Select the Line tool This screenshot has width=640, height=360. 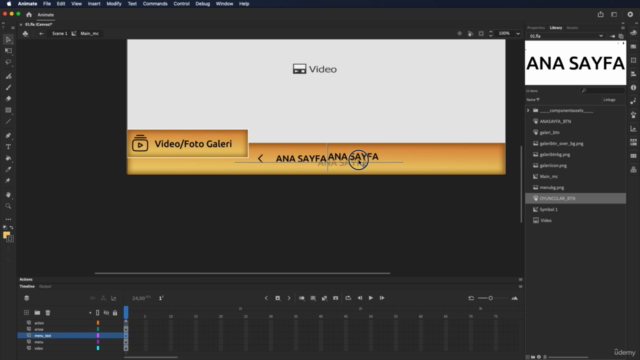(x=8, y=122)
